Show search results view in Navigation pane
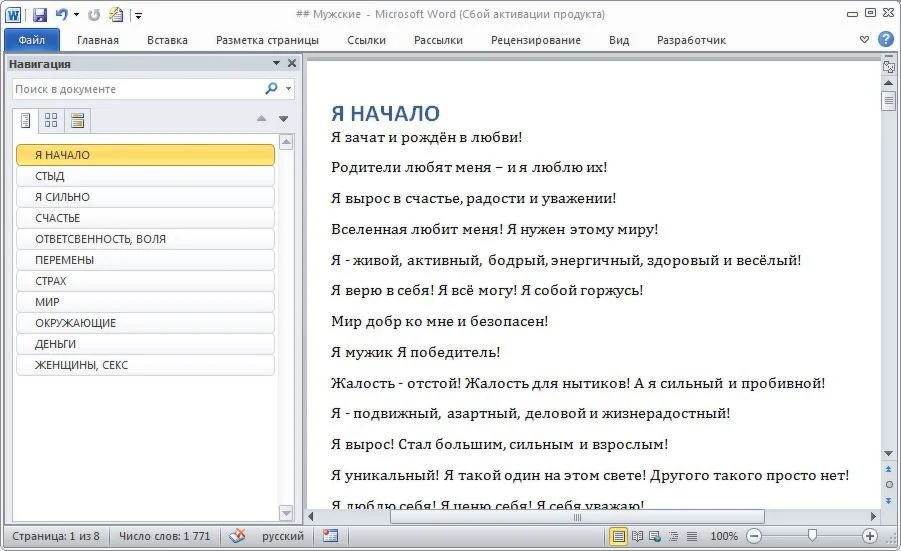 tap(77, 121)
